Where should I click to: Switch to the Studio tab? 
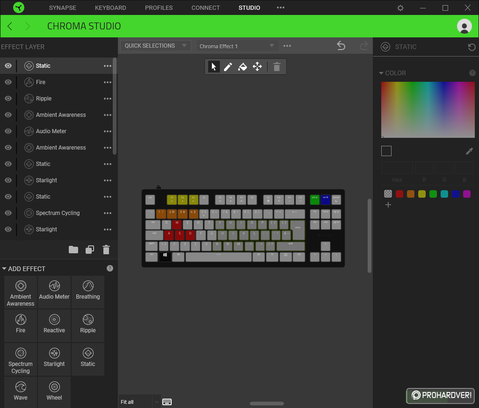click(x=249, y=8)
